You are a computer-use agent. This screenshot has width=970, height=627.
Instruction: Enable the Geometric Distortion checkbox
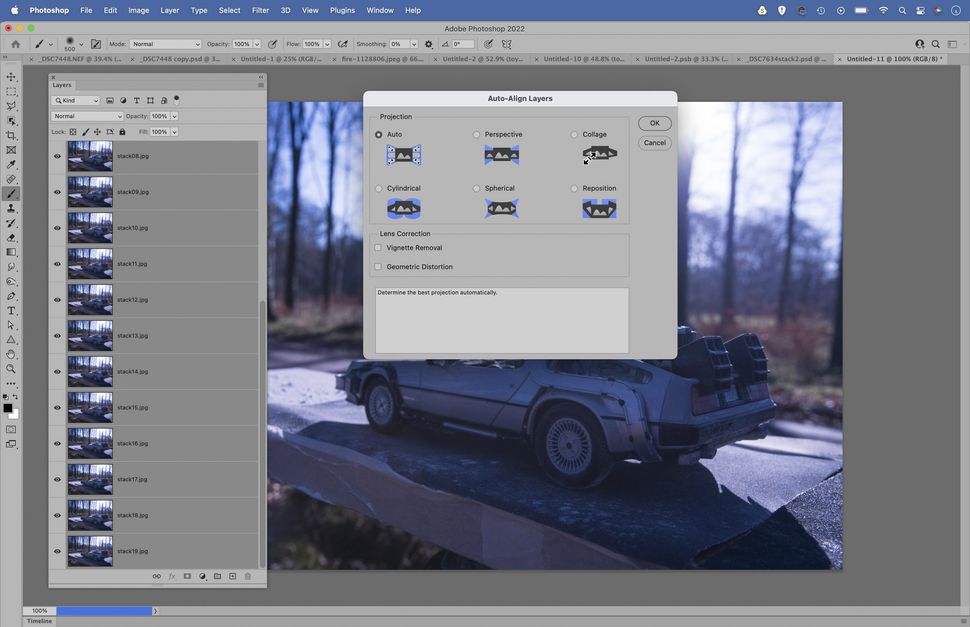(378, 267)
